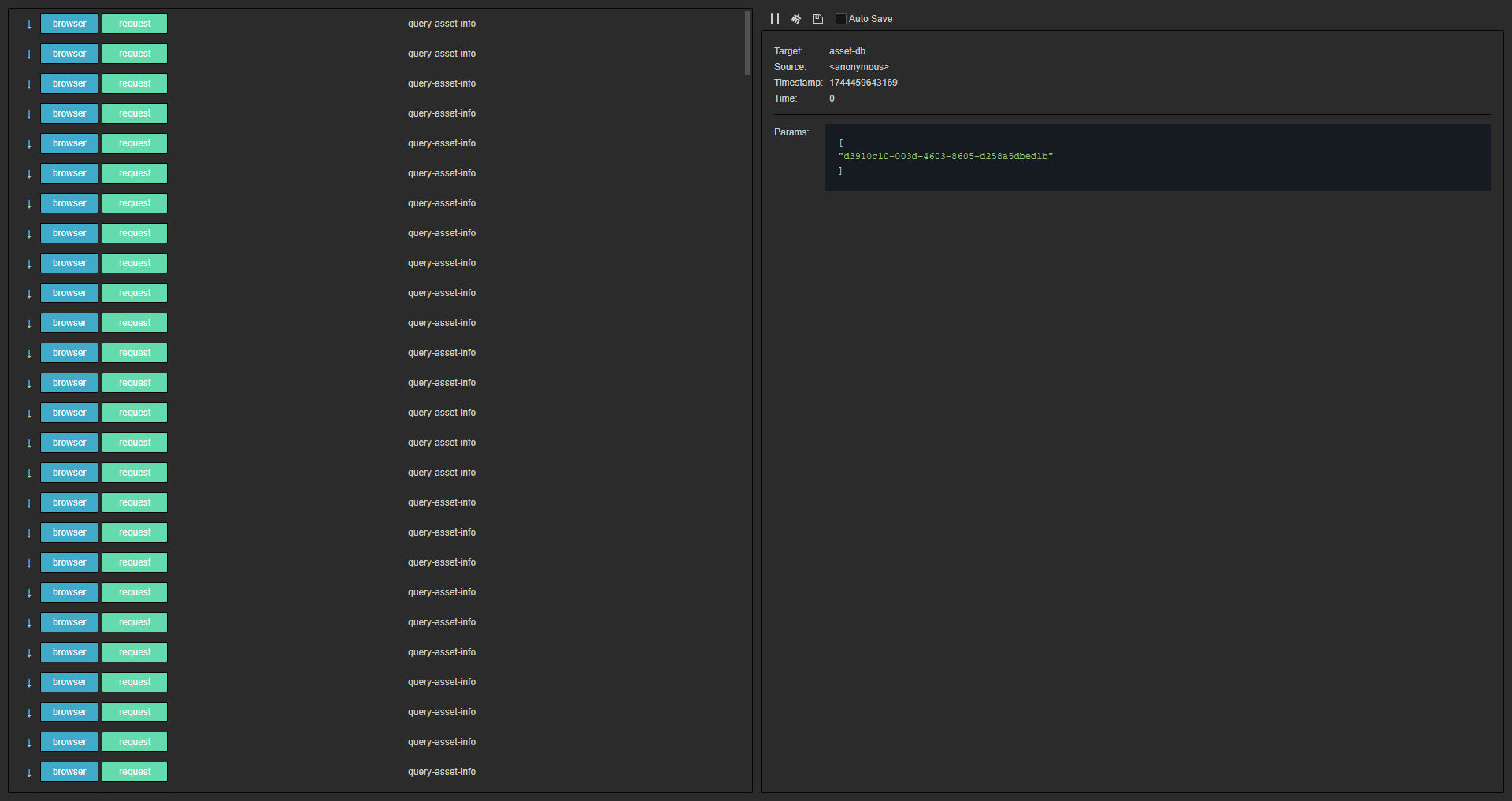Select the browser tag in the topmost row

coord(69,24)
